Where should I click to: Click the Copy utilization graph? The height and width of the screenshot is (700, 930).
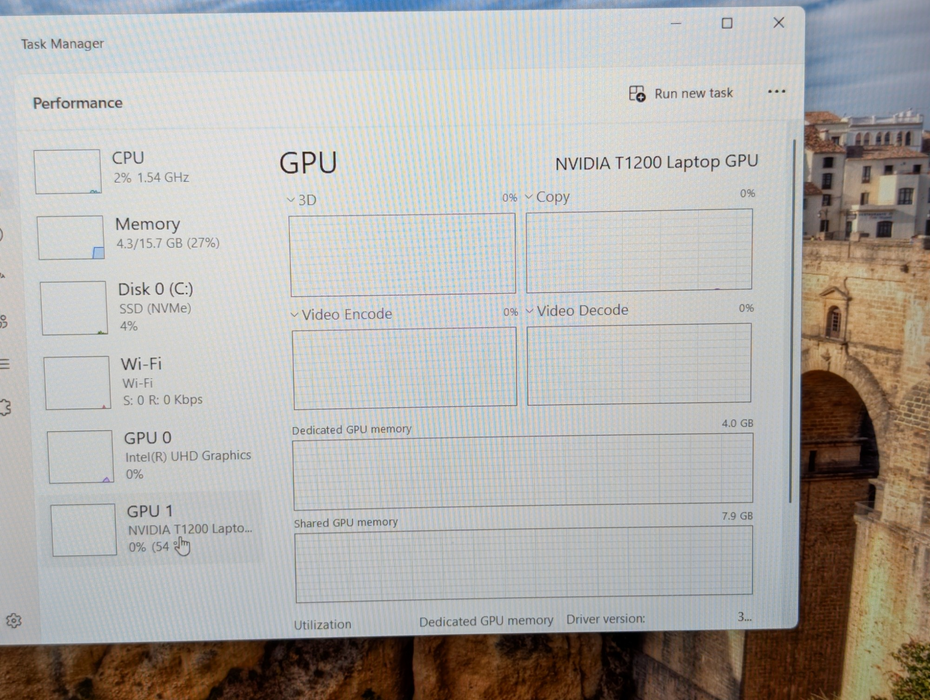pyautogui.click(x=639, y=250)
